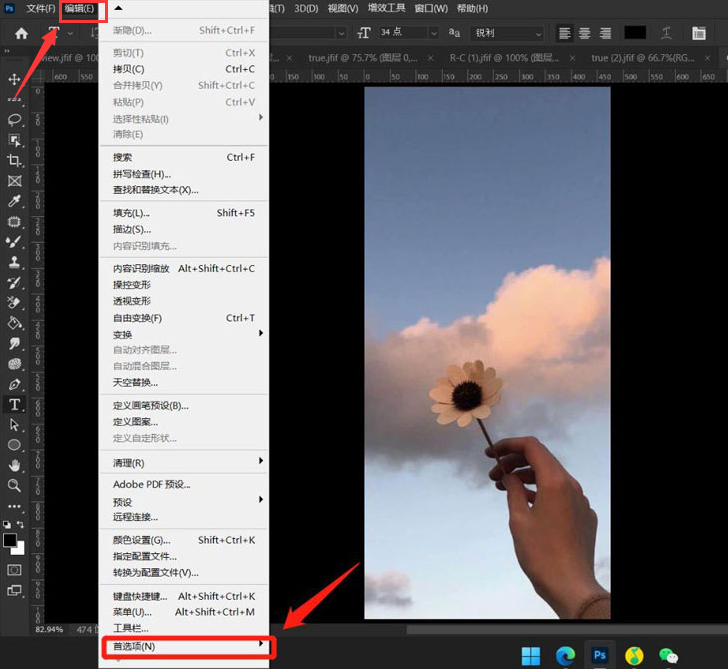Open Microsoft Edge from the taskbar

(565, 656)
